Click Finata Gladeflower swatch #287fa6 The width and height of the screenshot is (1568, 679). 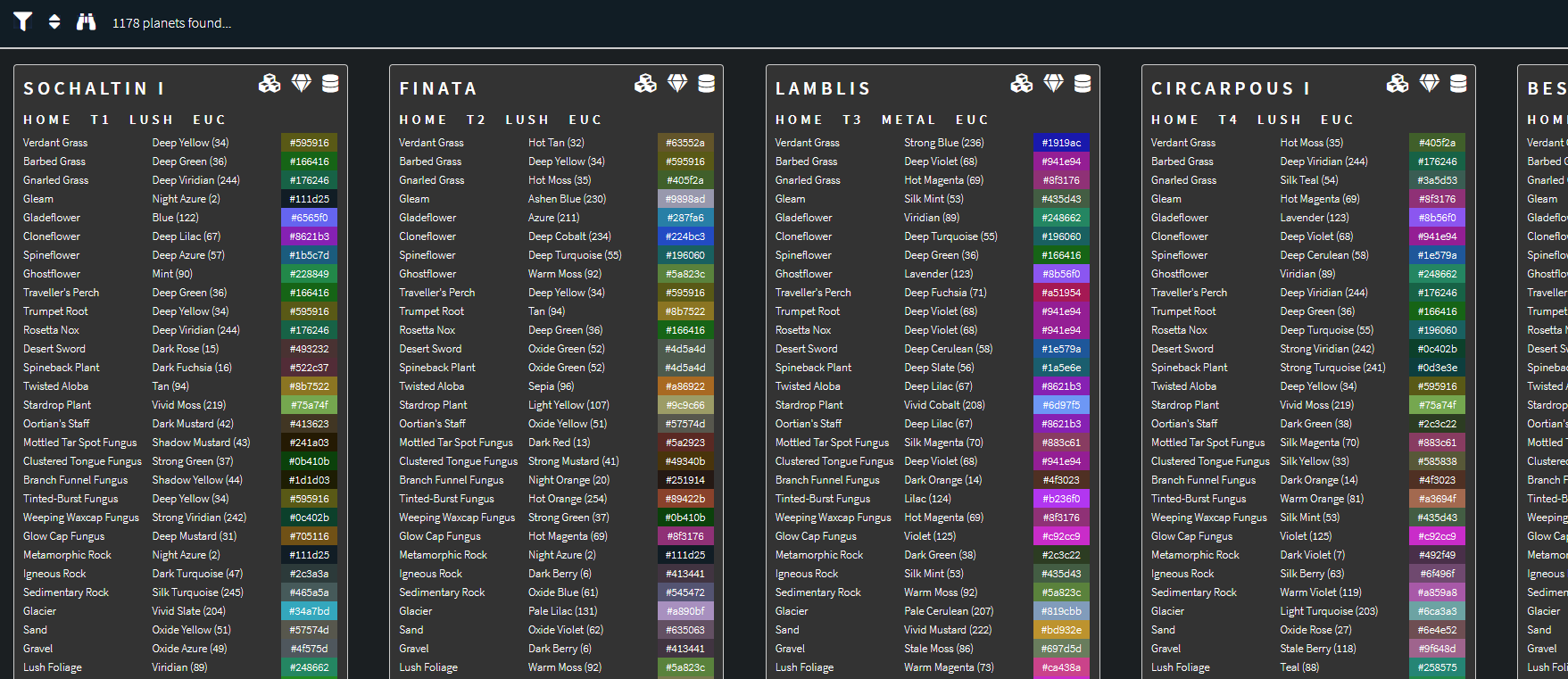685,218
